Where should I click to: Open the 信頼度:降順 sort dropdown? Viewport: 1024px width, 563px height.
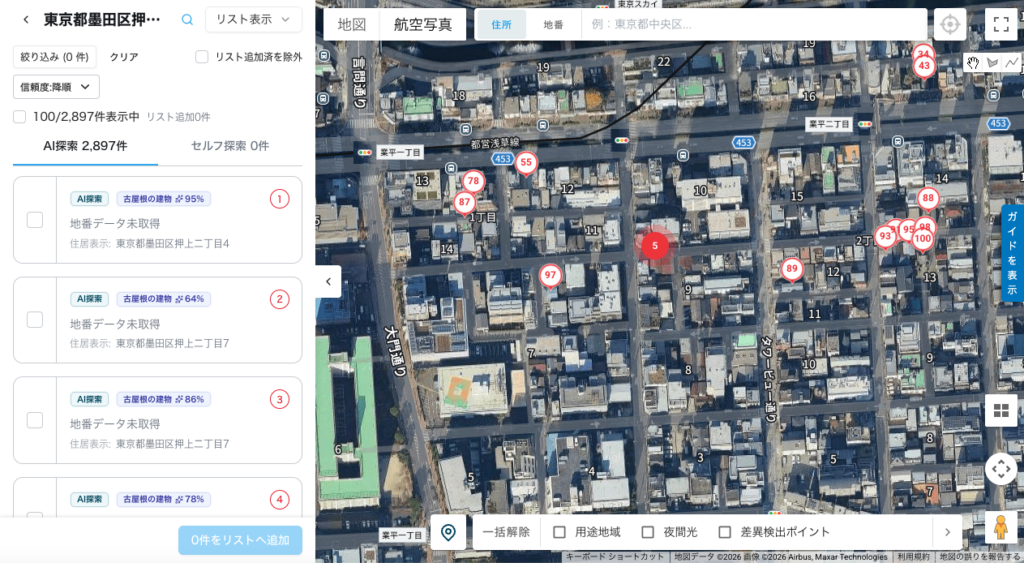[56, 87]
